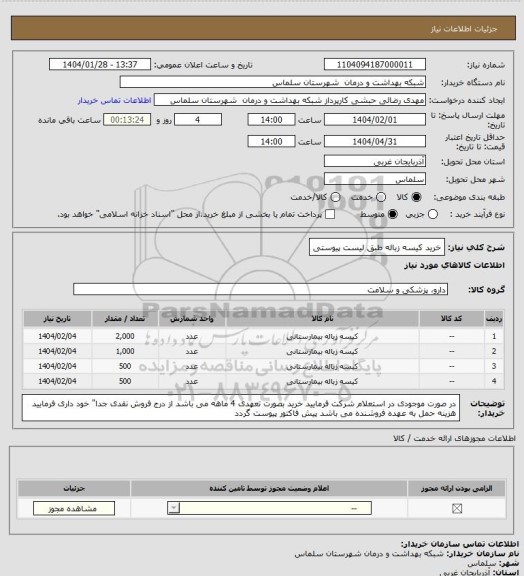Click the announcement date field 1404/01/28 - 13:37
Screen dimensions: 524x576
click(x=100, y=65)
